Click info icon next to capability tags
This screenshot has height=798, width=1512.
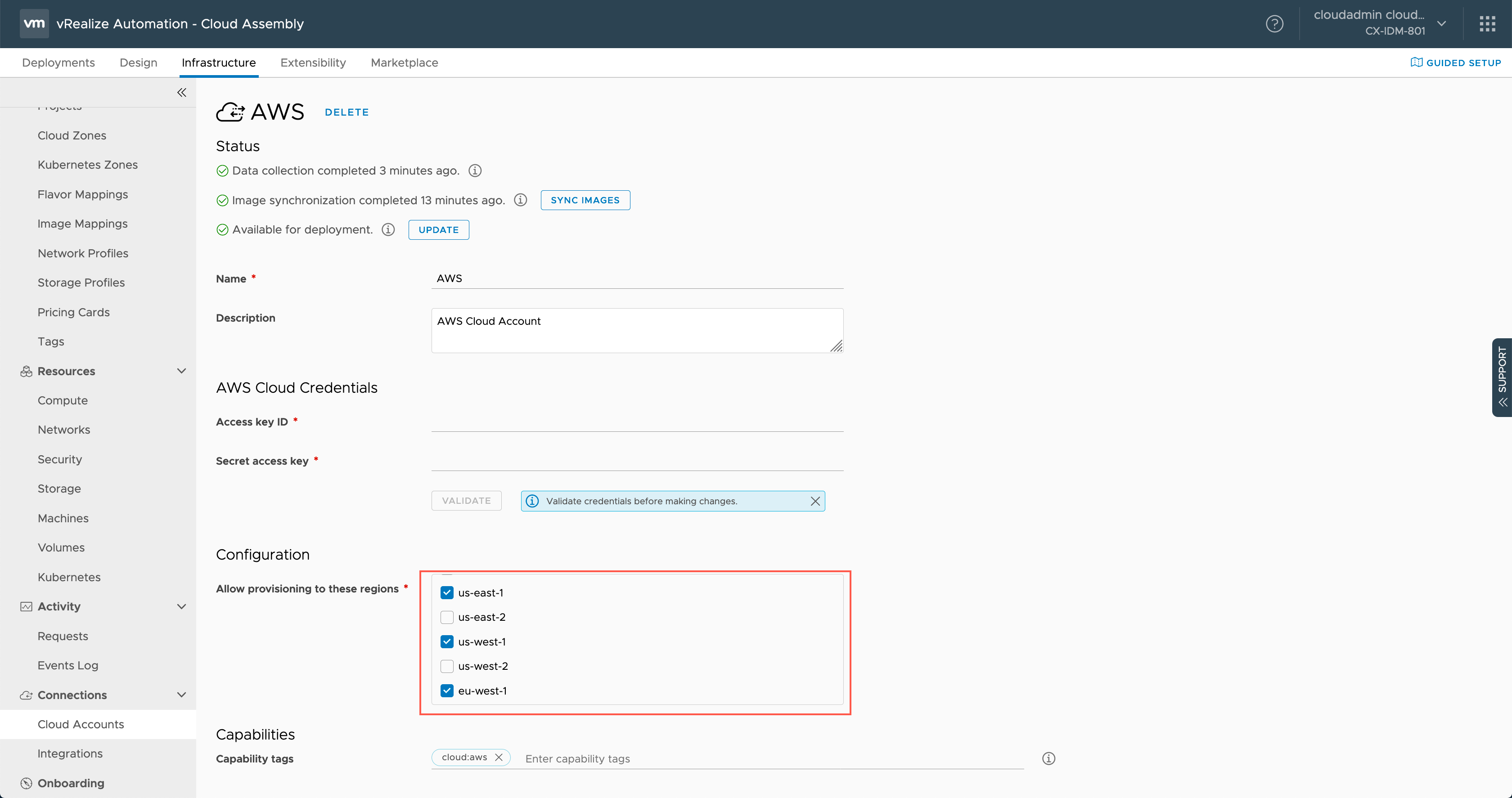1048,759
